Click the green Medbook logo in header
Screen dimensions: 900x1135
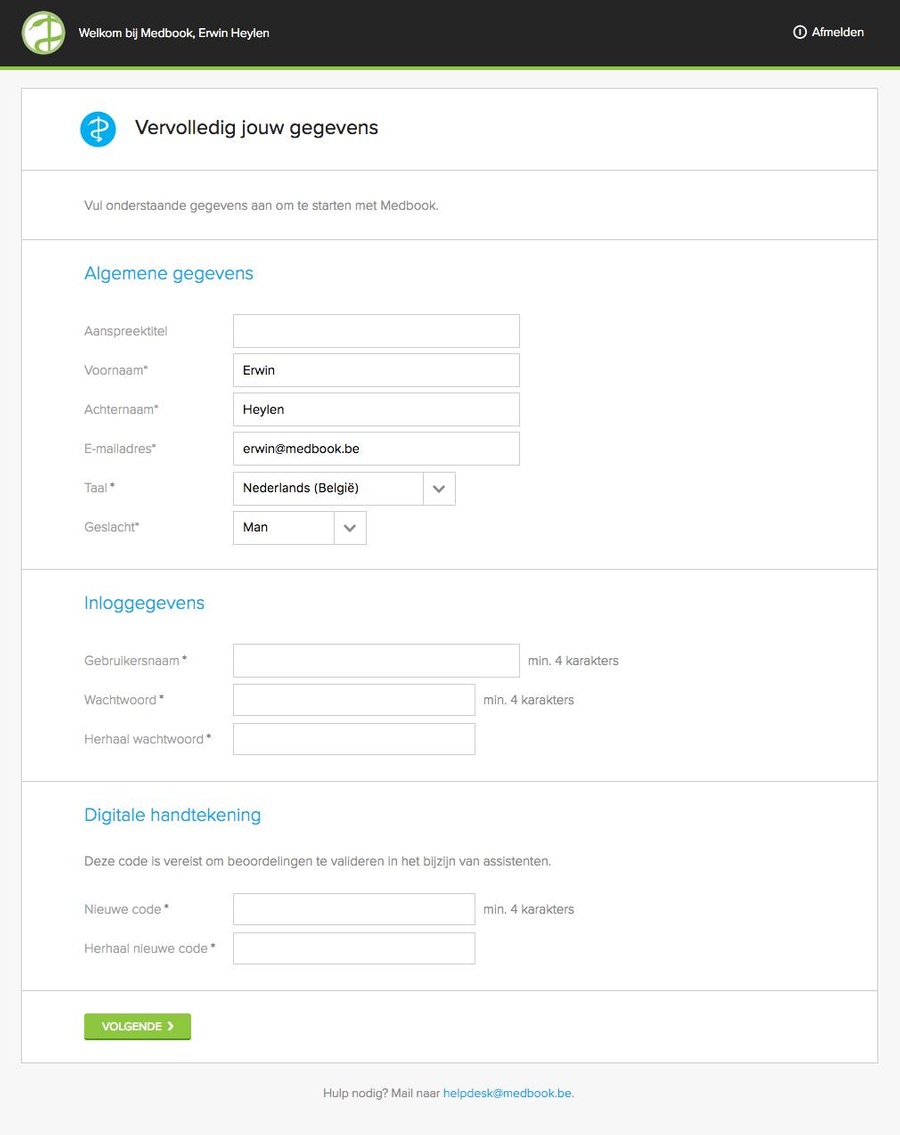(43, 33)
